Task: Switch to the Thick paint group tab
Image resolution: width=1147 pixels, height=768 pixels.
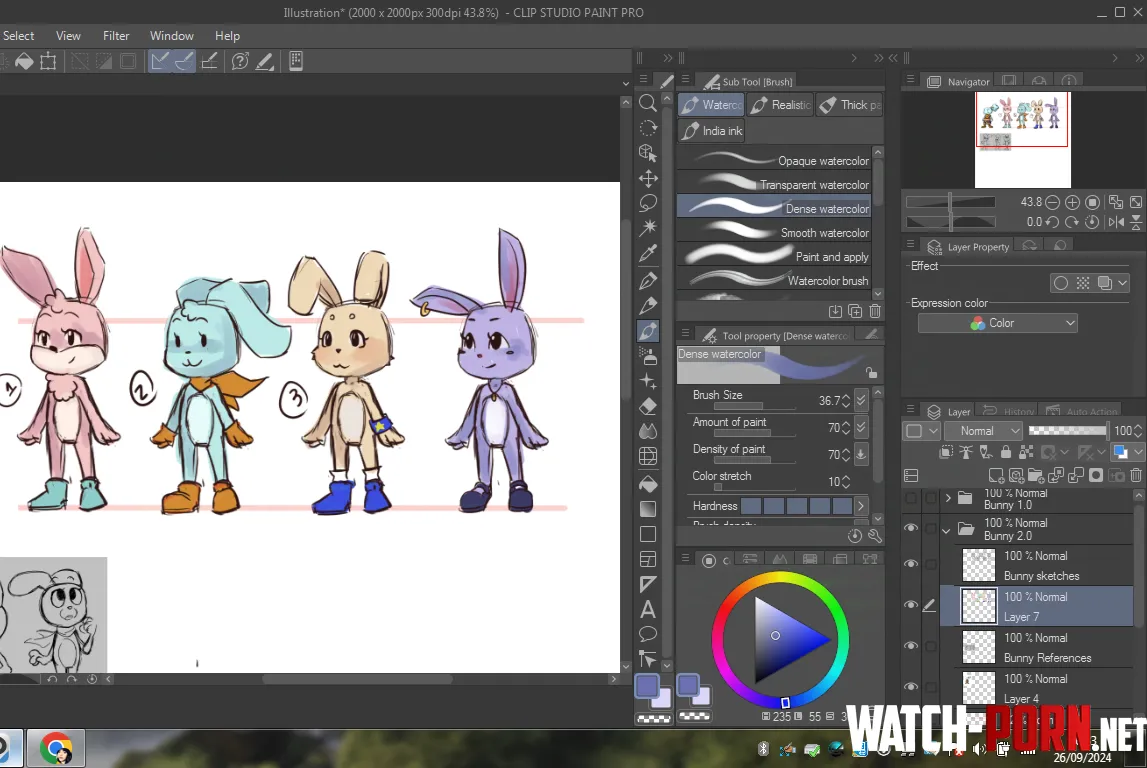Action: [x=849, y=105]
